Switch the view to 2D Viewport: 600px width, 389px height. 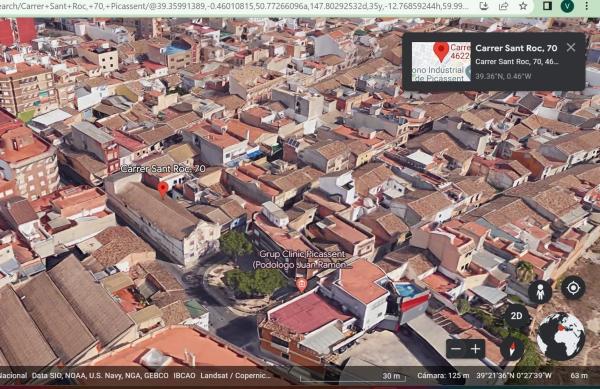(516, 316)
